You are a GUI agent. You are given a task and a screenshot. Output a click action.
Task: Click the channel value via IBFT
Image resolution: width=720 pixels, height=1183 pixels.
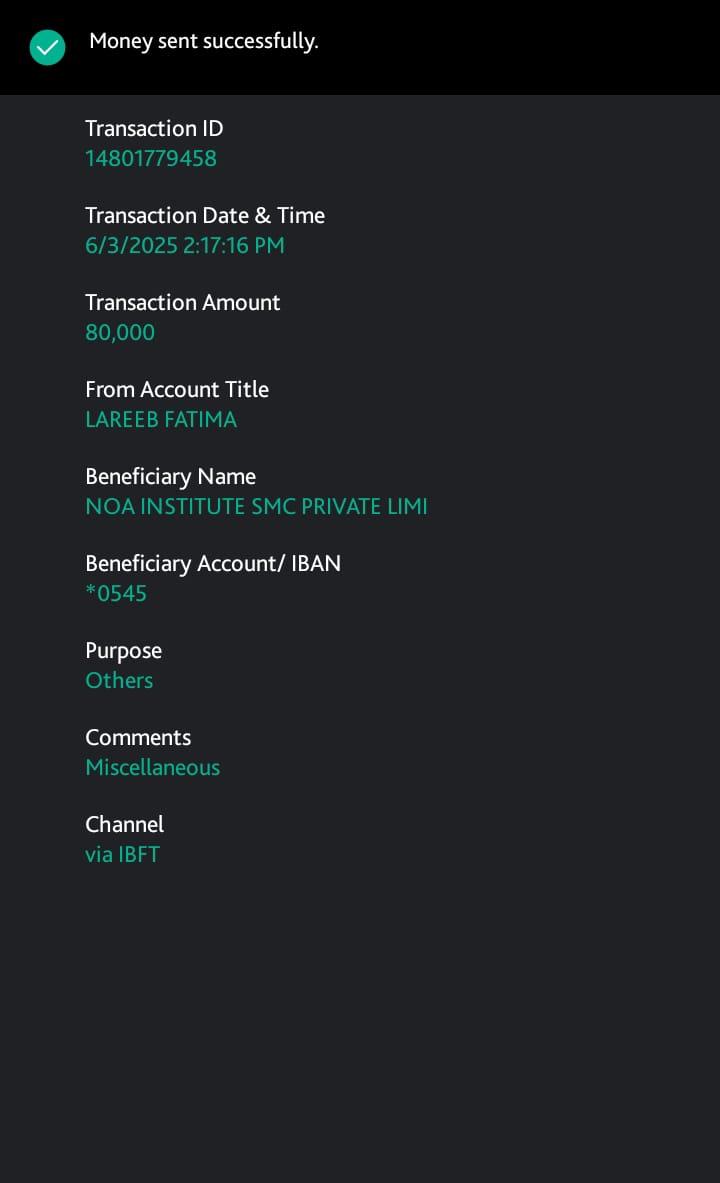pyautogui.click(x=122, y=855)
